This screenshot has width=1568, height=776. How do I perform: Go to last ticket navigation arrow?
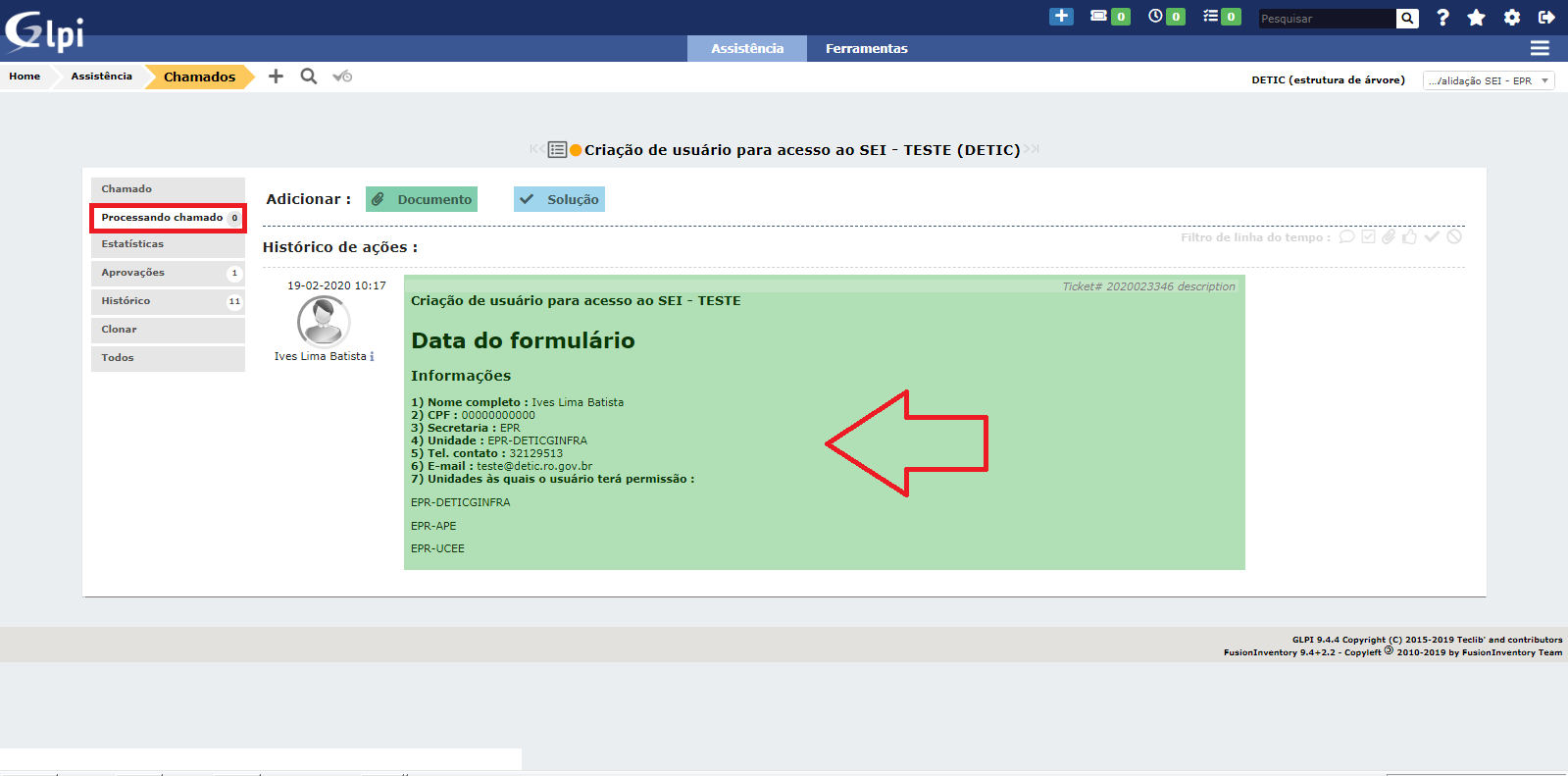click(x=1032, y=149)
